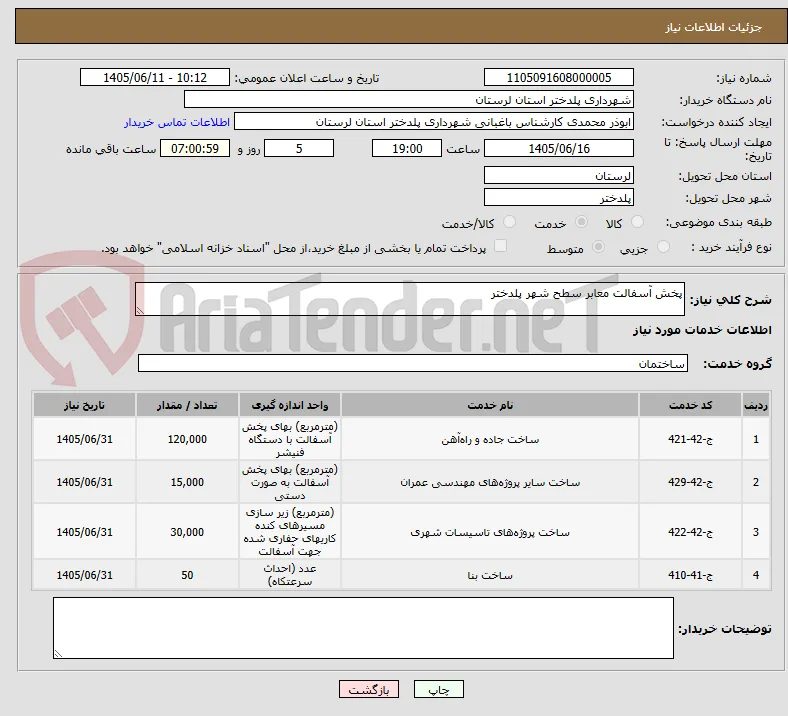
Task: Toggle Islamic treasury payment checkbox
Action: tap(500, 246)
